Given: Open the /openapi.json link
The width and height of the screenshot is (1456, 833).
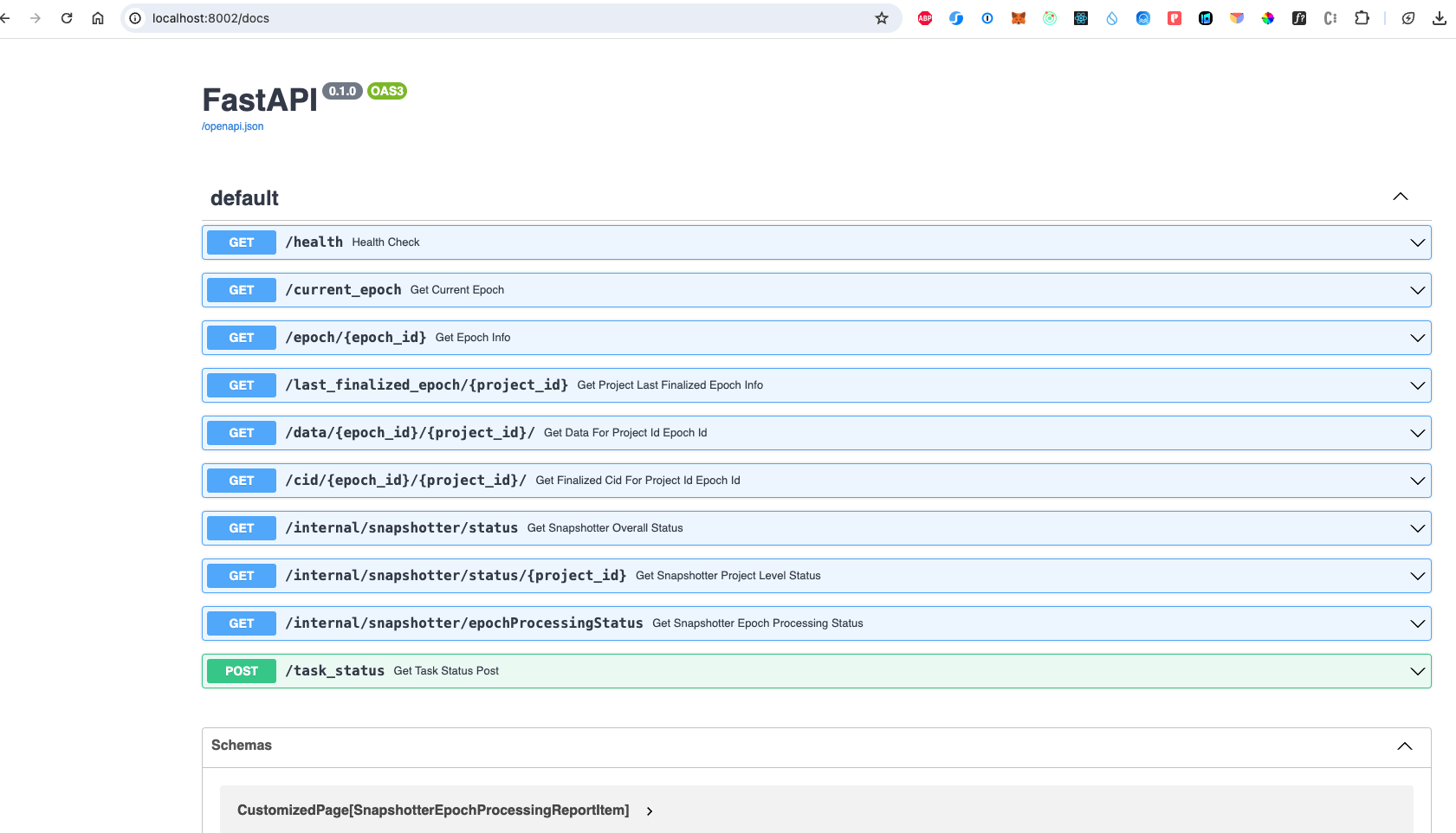Looking at the screenshot, I should 232,126.
